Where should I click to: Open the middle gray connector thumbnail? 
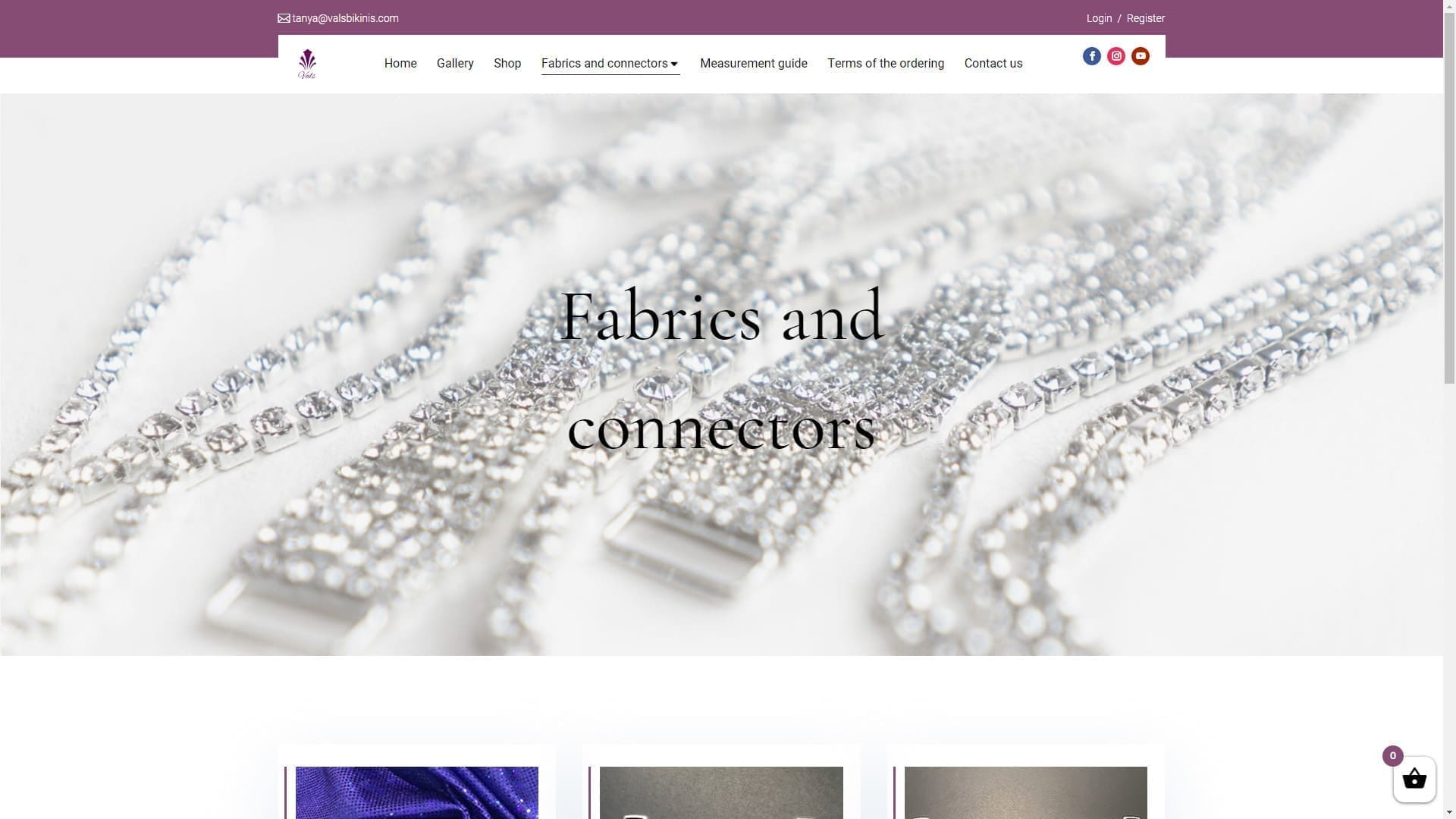[721, 792]
